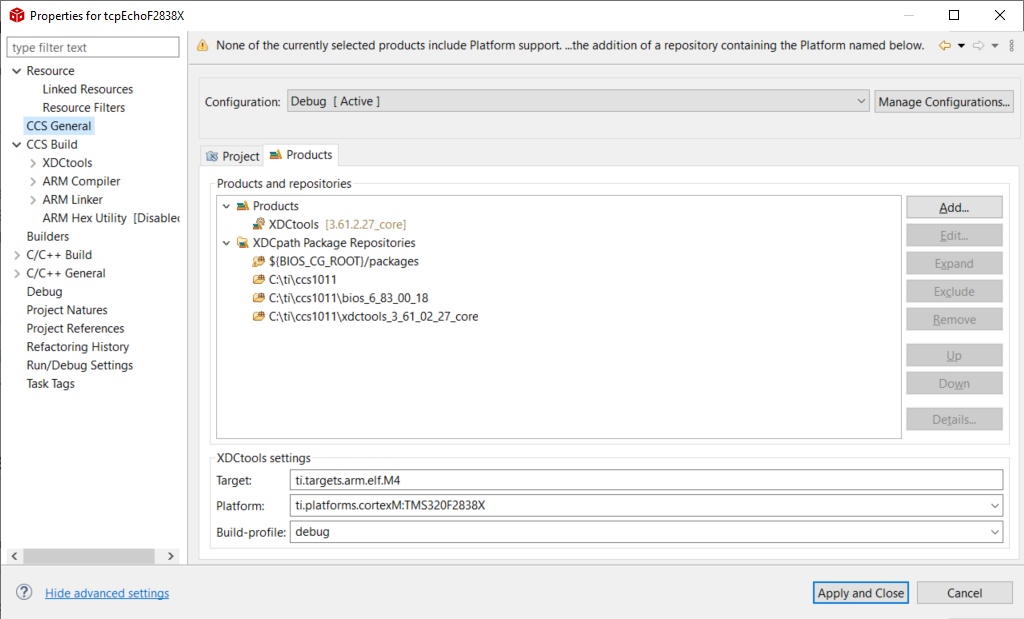Collapse the Products node in the tree
Image resolution: width=1024 pixels, height=619 pixels.
[228, 206]
